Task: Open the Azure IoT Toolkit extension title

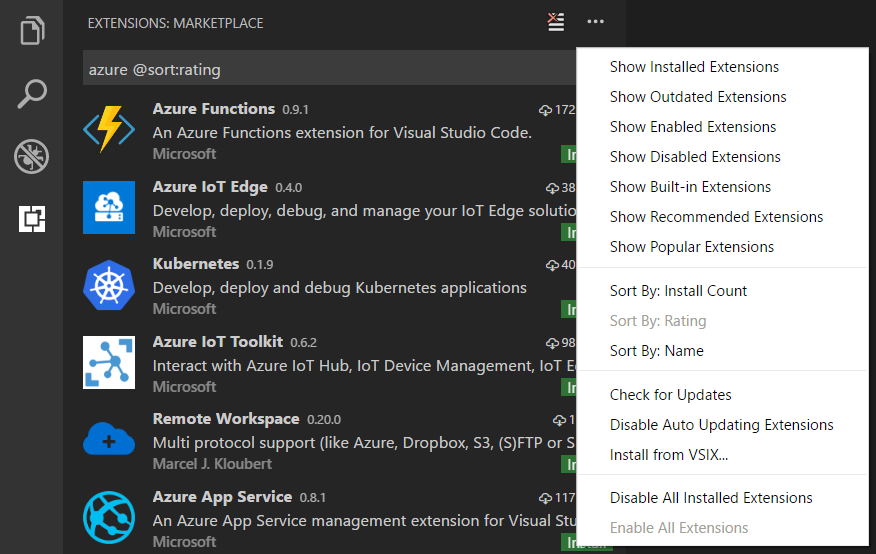Action: pyautogui.click(x=218, y=342)
